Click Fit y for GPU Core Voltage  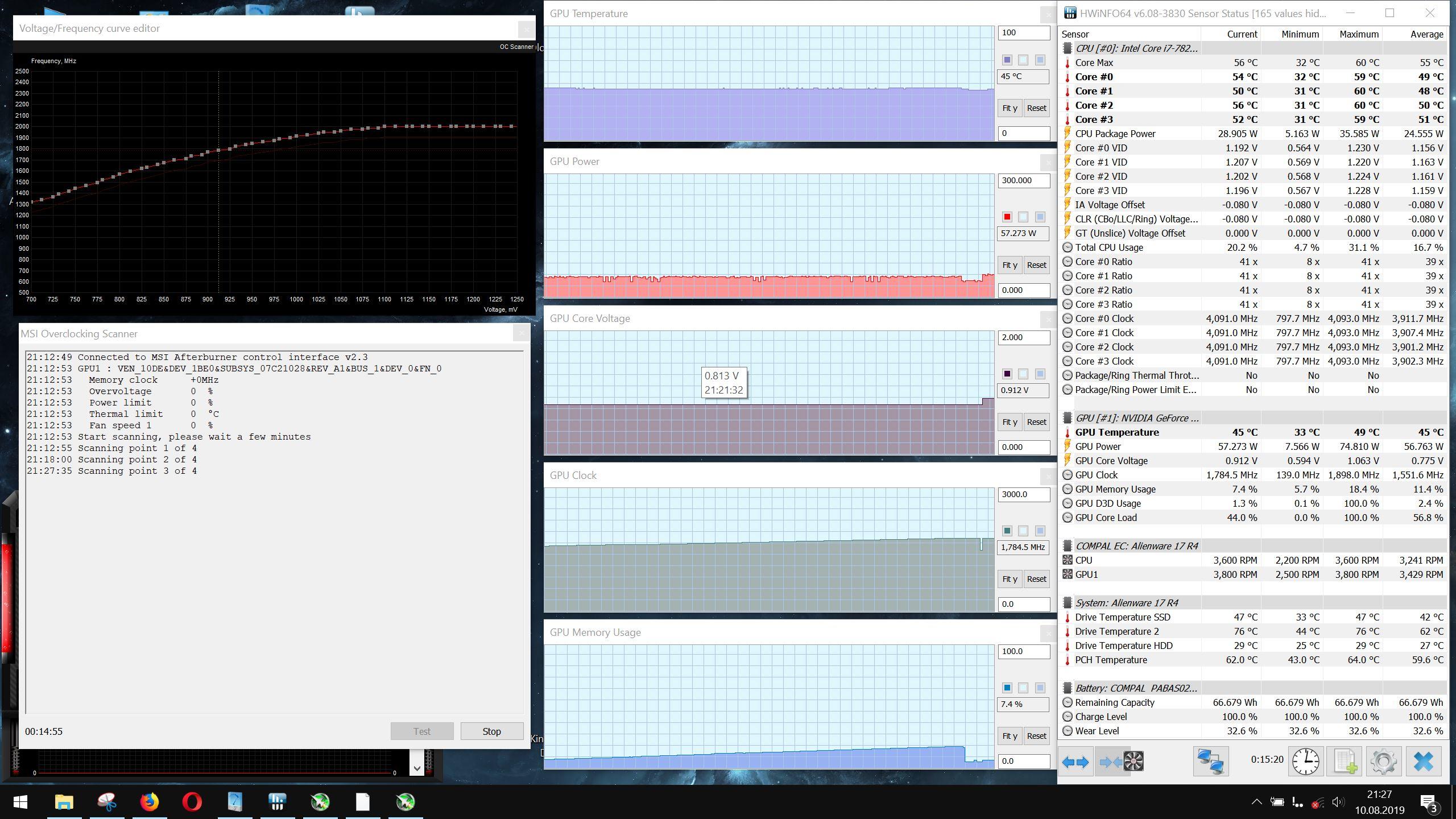pos(1010,422)
